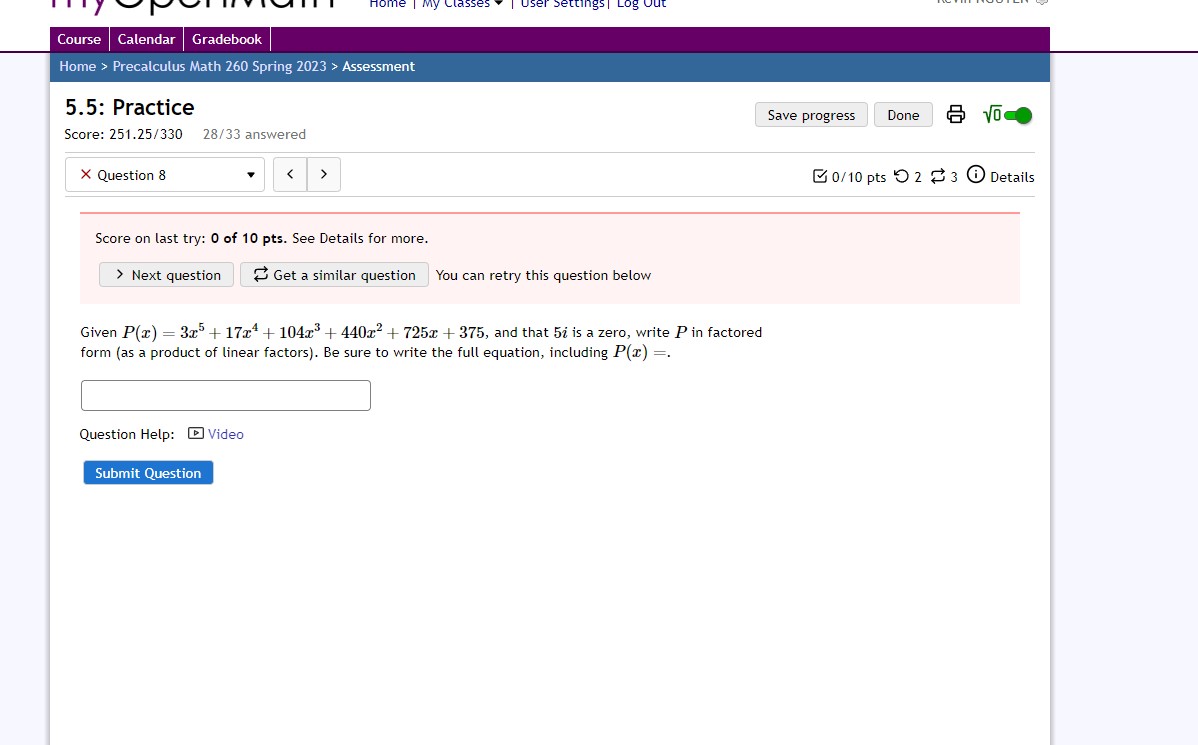Open the Details panel
Screen dimensions: 1198x745
[1010, 177]
